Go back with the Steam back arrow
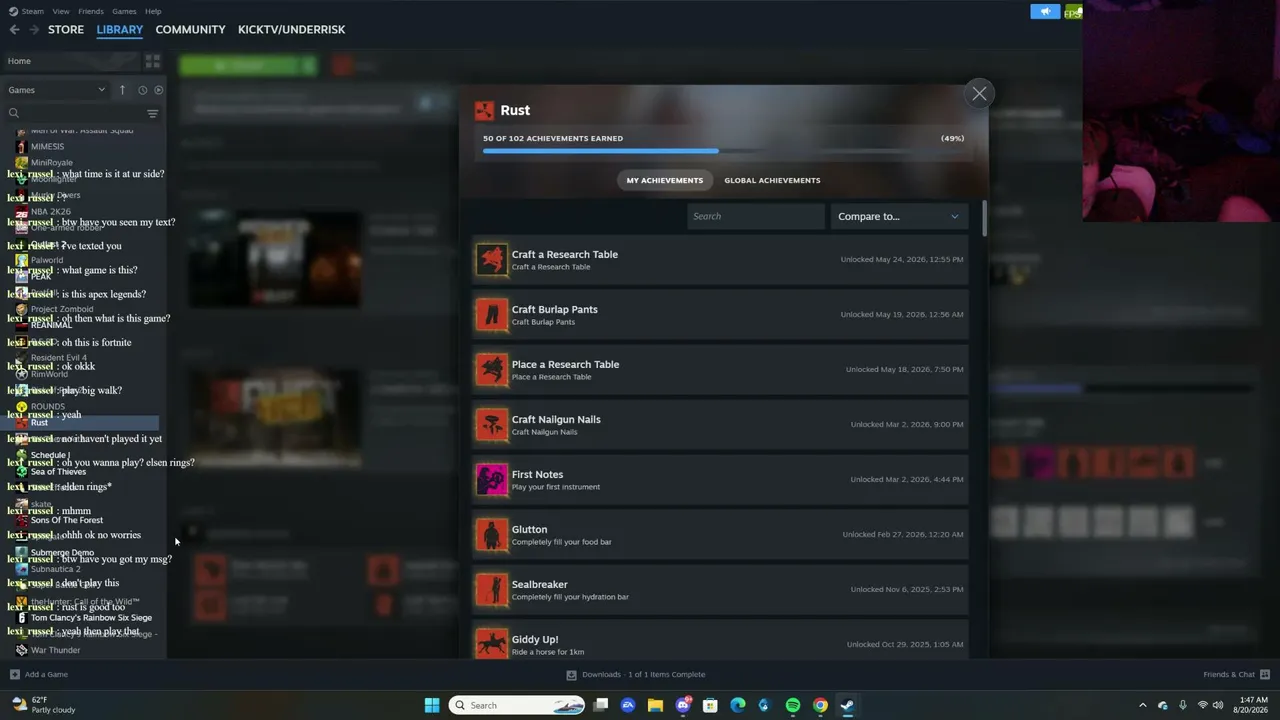The height and width of the screenshot is (720, 1280). (14, 30)
